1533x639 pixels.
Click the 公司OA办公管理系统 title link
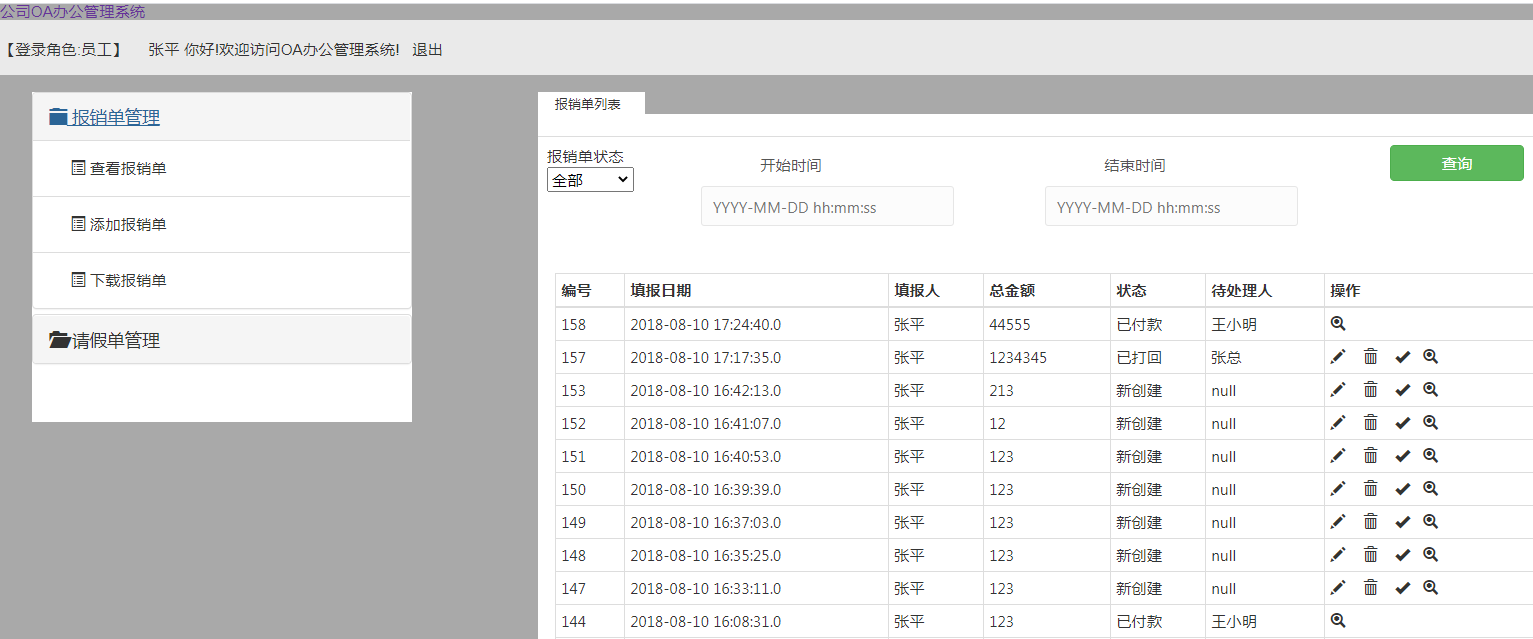[x=73, y=11]
